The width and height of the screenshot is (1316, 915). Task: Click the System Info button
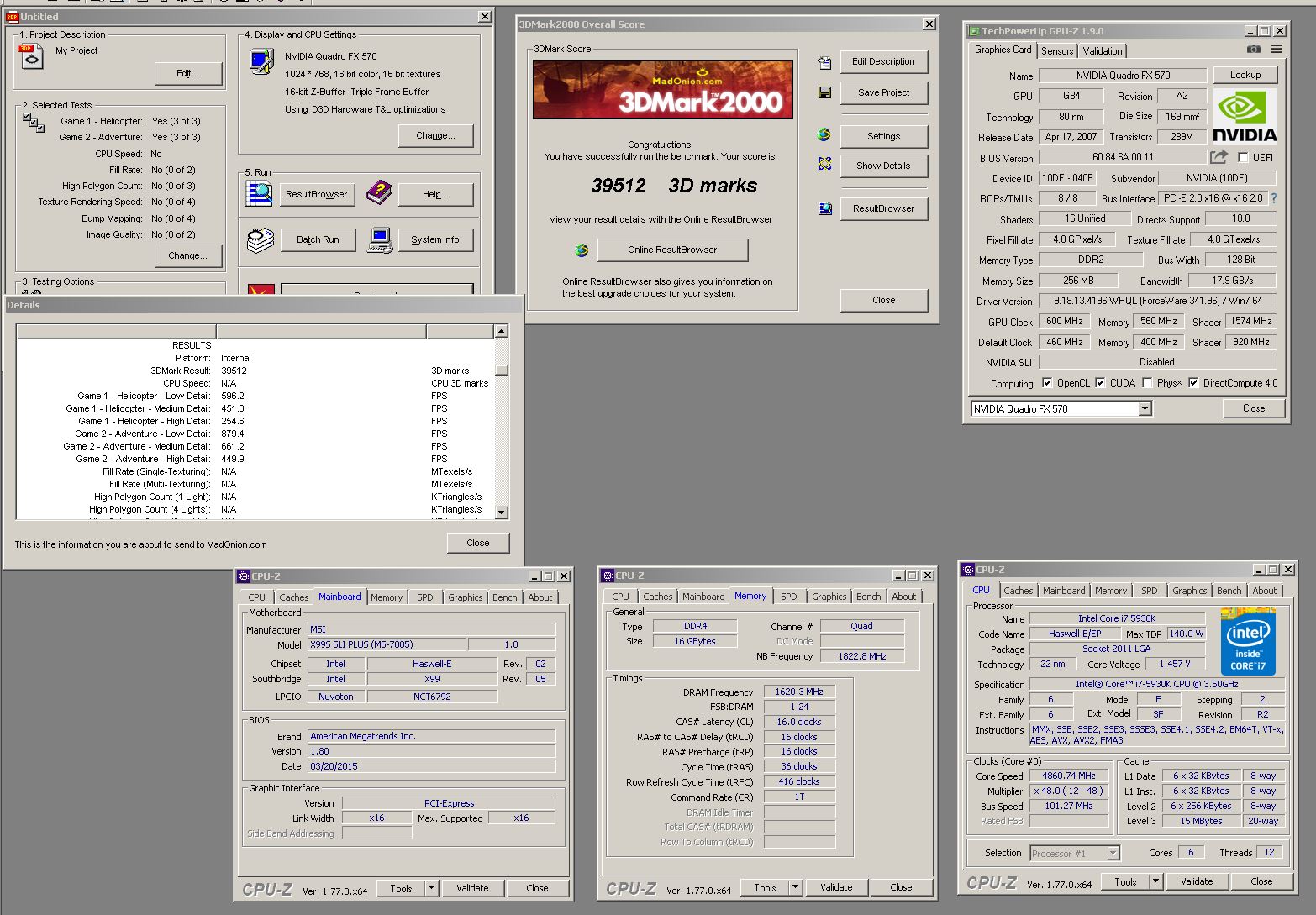435,239
